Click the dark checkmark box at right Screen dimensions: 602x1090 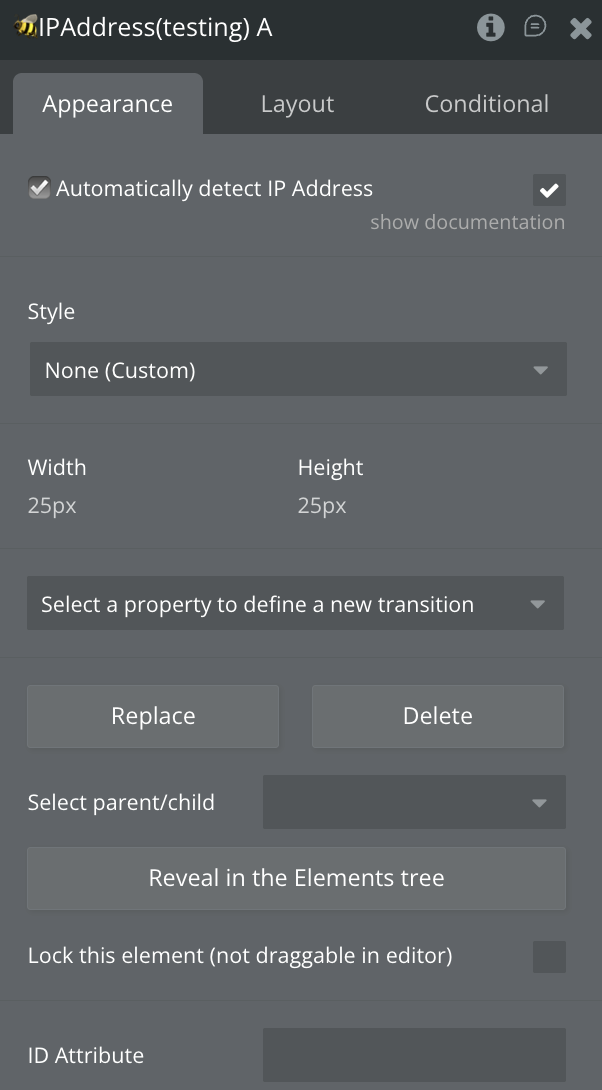(549, 189)
